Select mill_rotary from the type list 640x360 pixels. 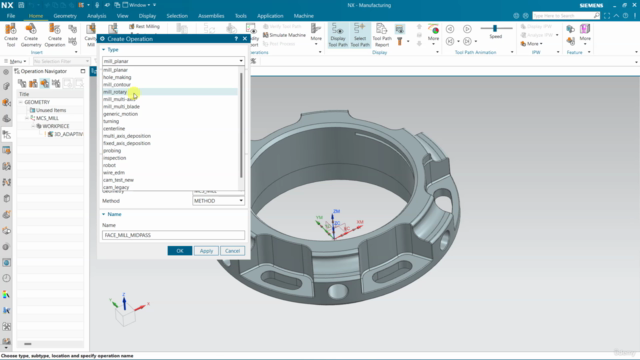[170, 92]
